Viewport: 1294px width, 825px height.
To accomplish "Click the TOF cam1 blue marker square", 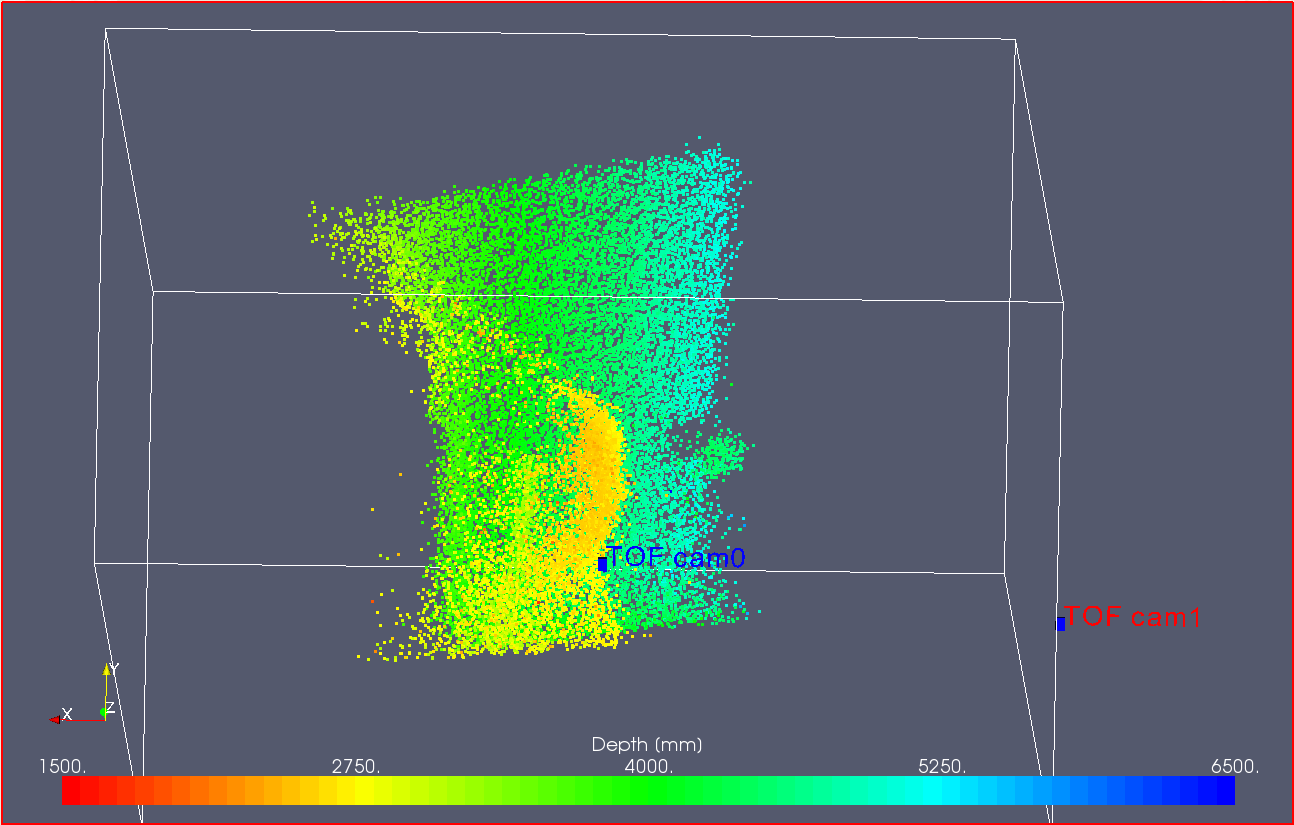I will (1061, 623).
